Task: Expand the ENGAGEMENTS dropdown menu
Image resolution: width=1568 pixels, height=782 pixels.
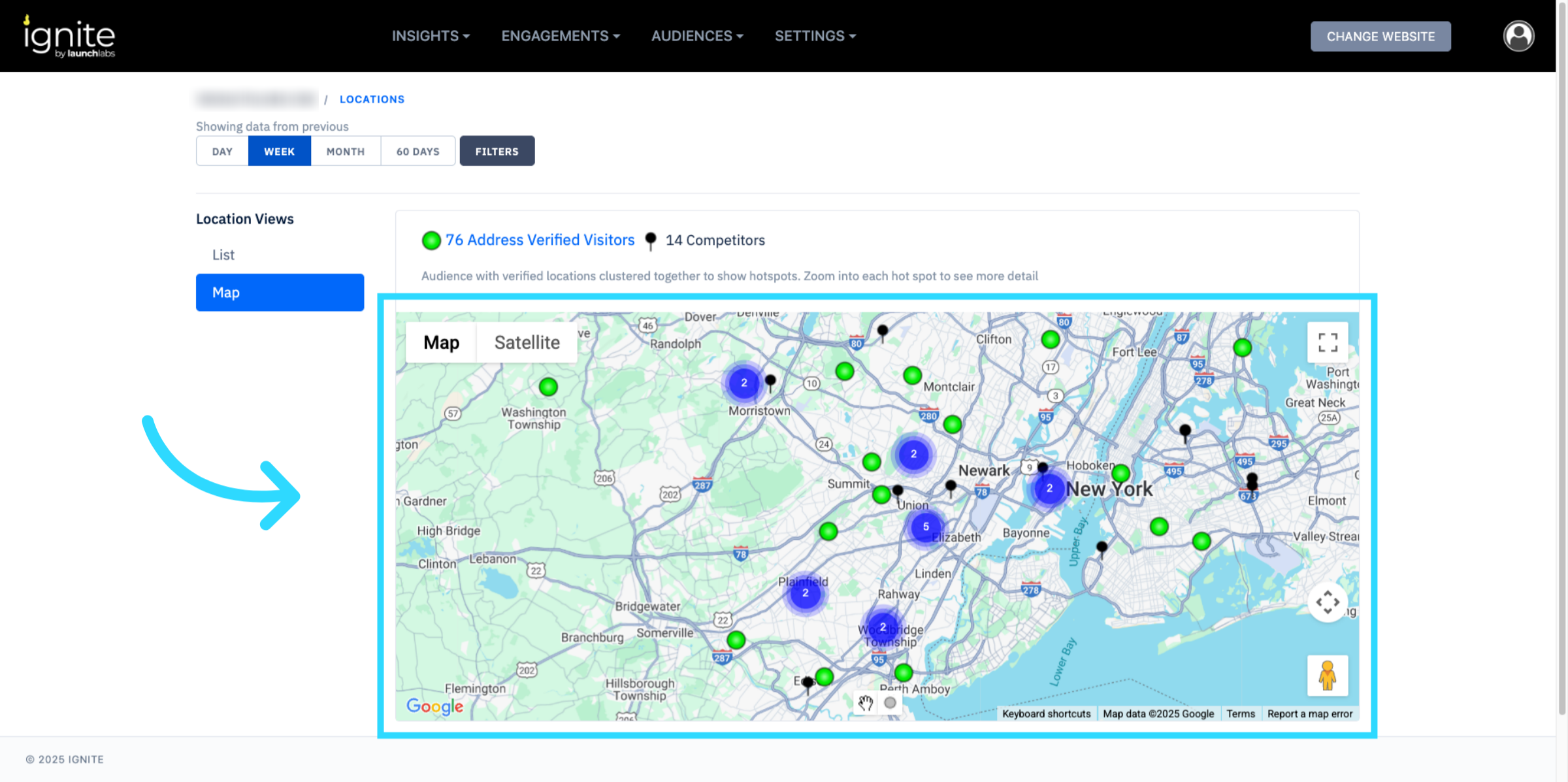Action: (x=560, y=36)
